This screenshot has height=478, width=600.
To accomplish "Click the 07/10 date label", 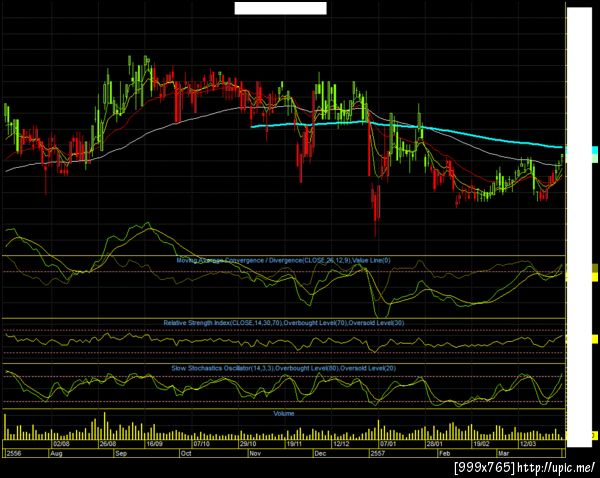I will tap(201, 444).
